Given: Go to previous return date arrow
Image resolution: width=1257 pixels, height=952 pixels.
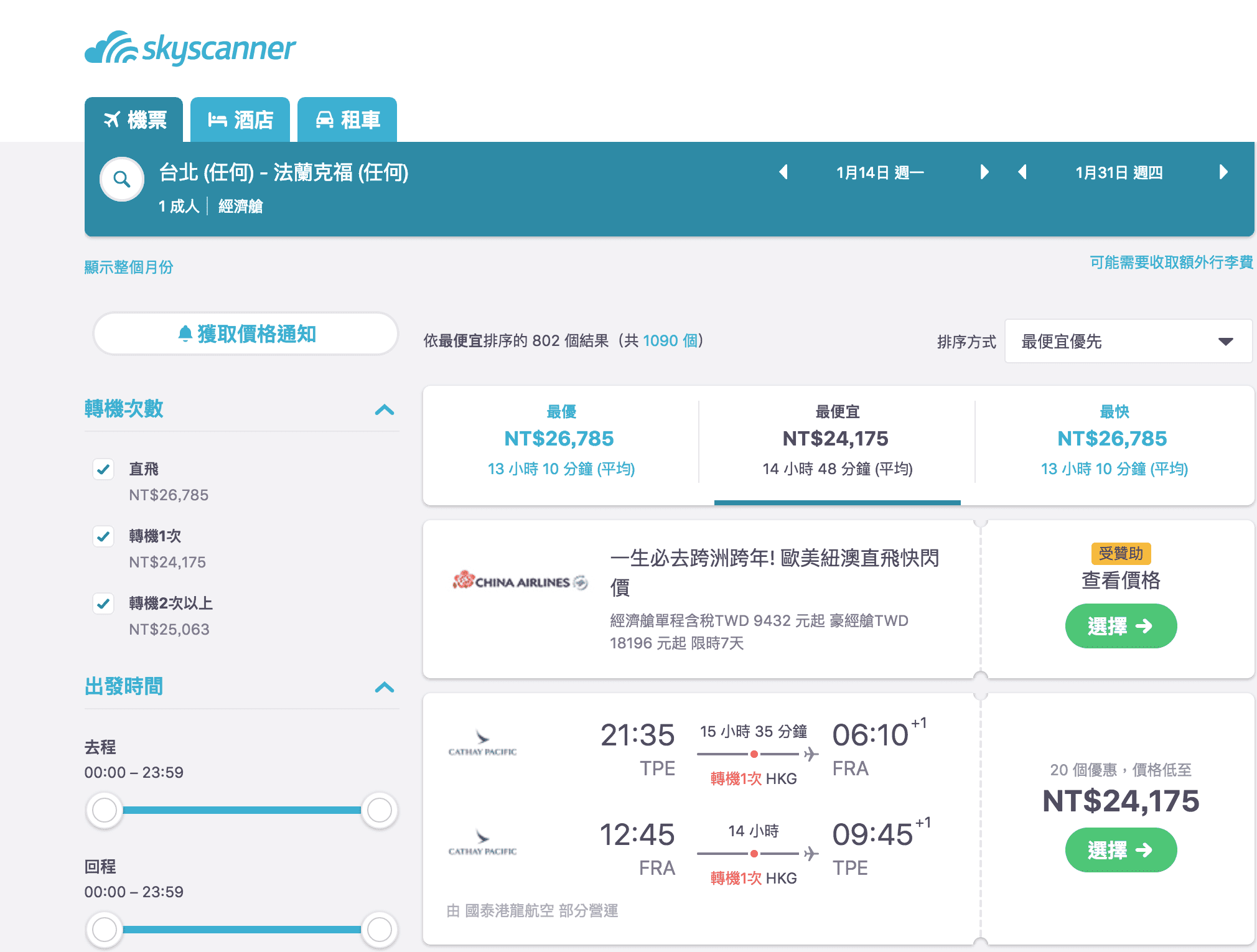Looking at the screenshot, I should [1022, 172].
